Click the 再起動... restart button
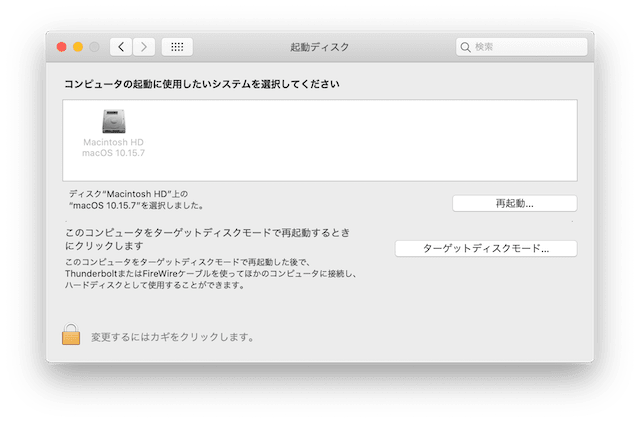Image resolution: width=640 pixels, height=423 pixels. coord(515,203)
